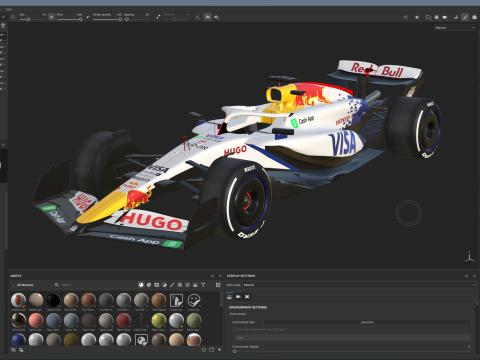Viewport: 480px width, 360px height.
Task: Toggle the size pen-pressure button
Action: tap(52, 17)
